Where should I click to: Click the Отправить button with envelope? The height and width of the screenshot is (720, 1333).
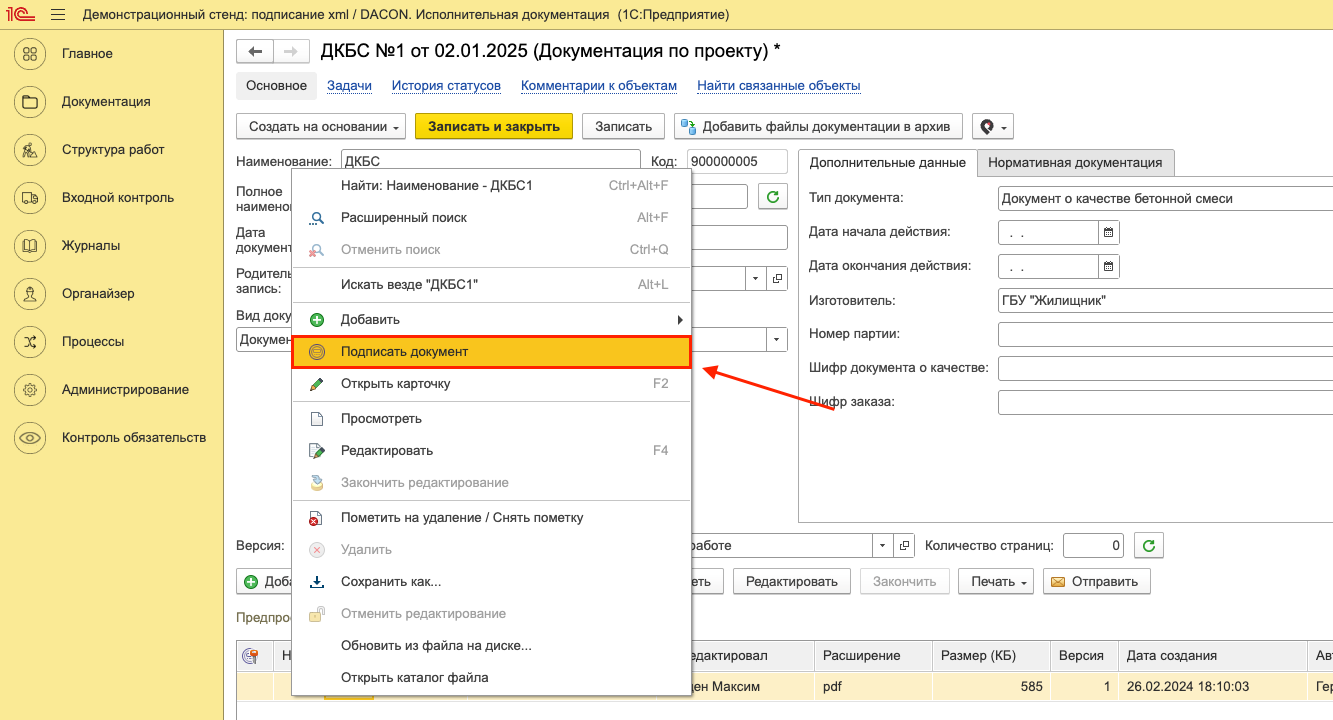(x=1097, y=581)
